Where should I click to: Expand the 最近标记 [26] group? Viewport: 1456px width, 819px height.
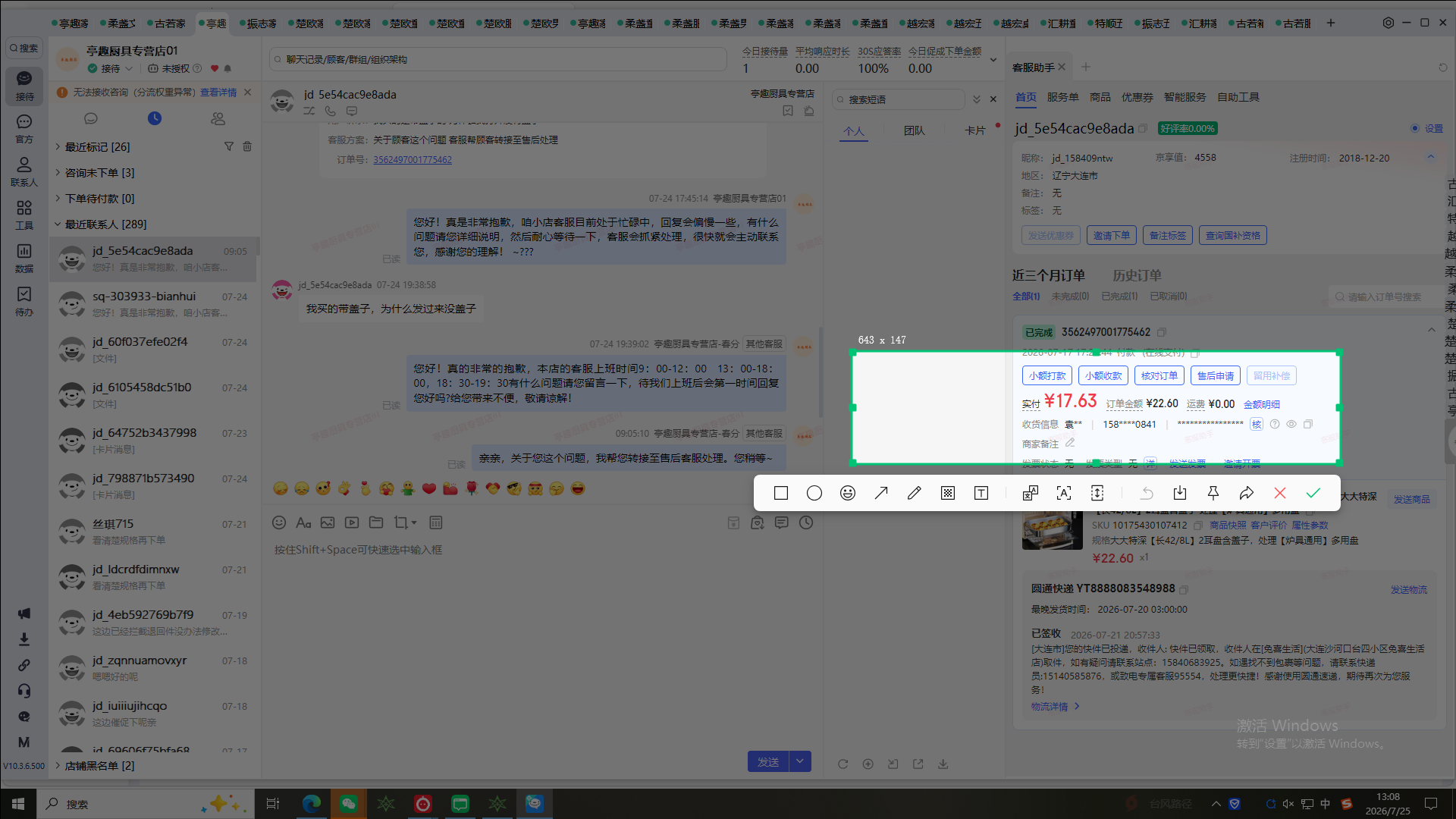pos(97,147)
